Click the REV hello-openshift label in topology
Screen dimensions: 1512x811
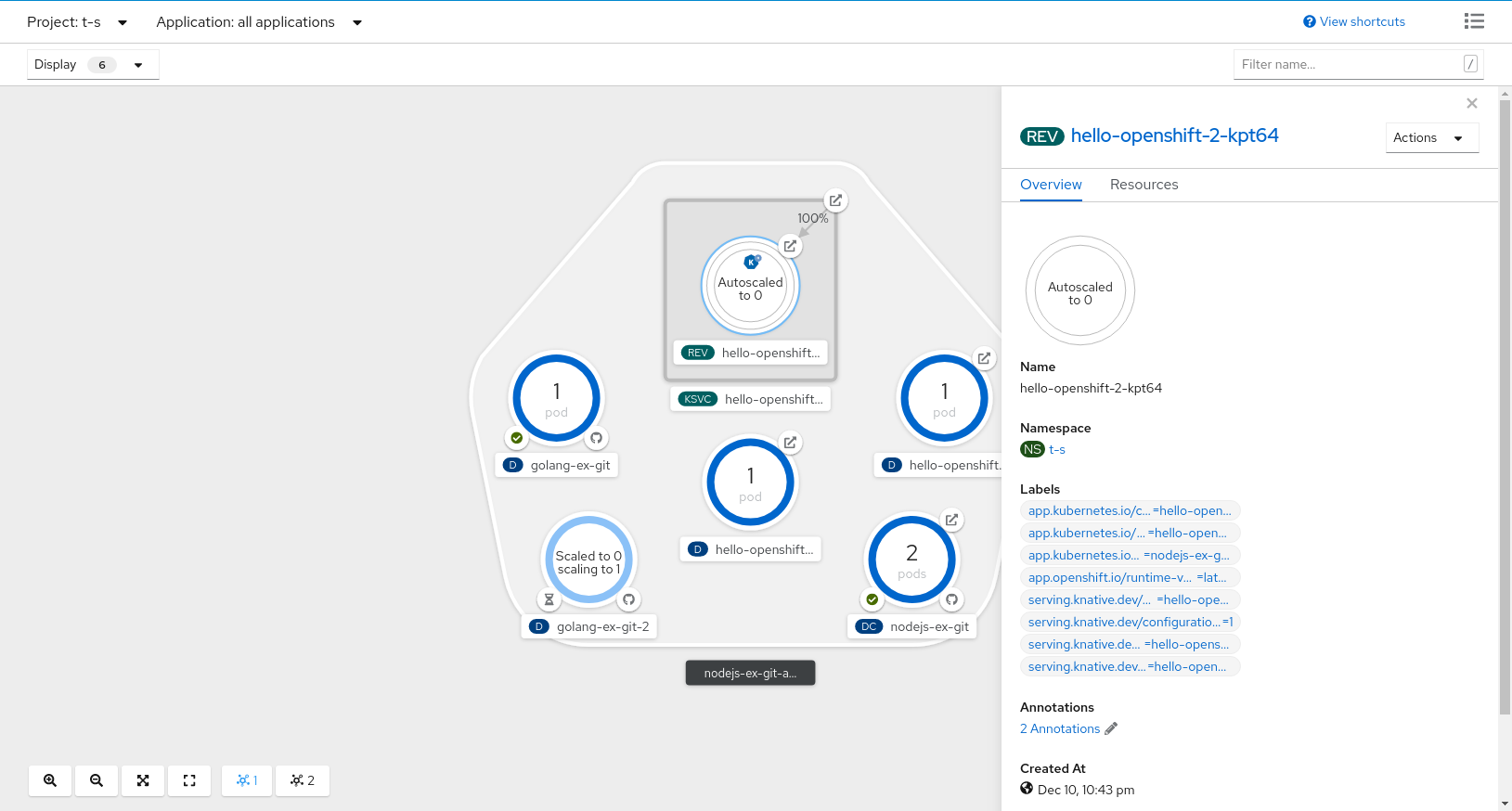point(750,353)
